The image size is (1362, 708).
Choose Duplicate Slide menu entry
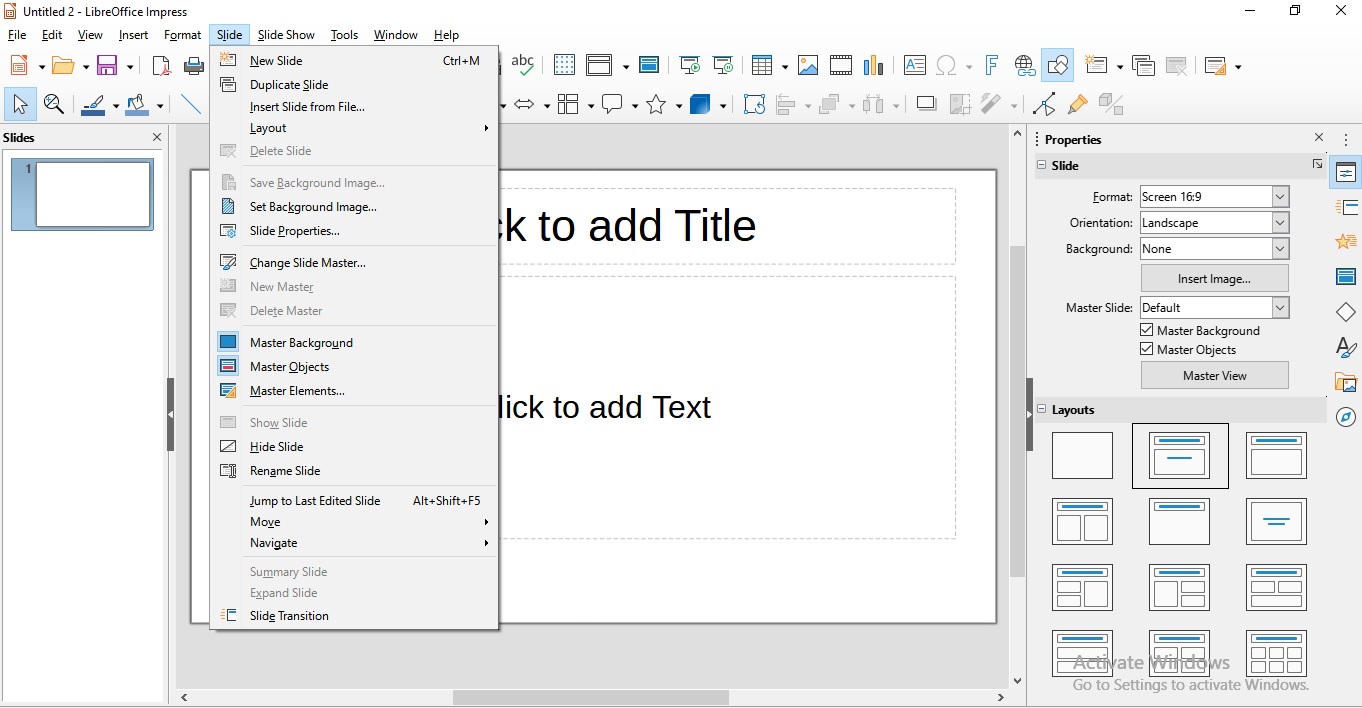pyautogui.click(x=354, y=85)
